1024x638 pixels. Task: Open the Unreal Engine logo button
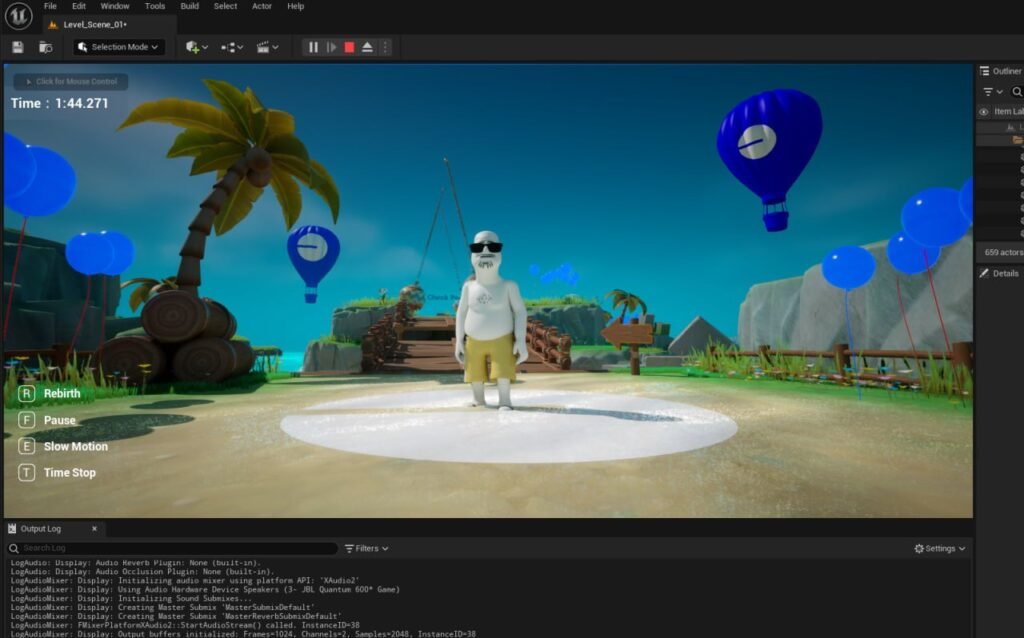click(18, 15)
